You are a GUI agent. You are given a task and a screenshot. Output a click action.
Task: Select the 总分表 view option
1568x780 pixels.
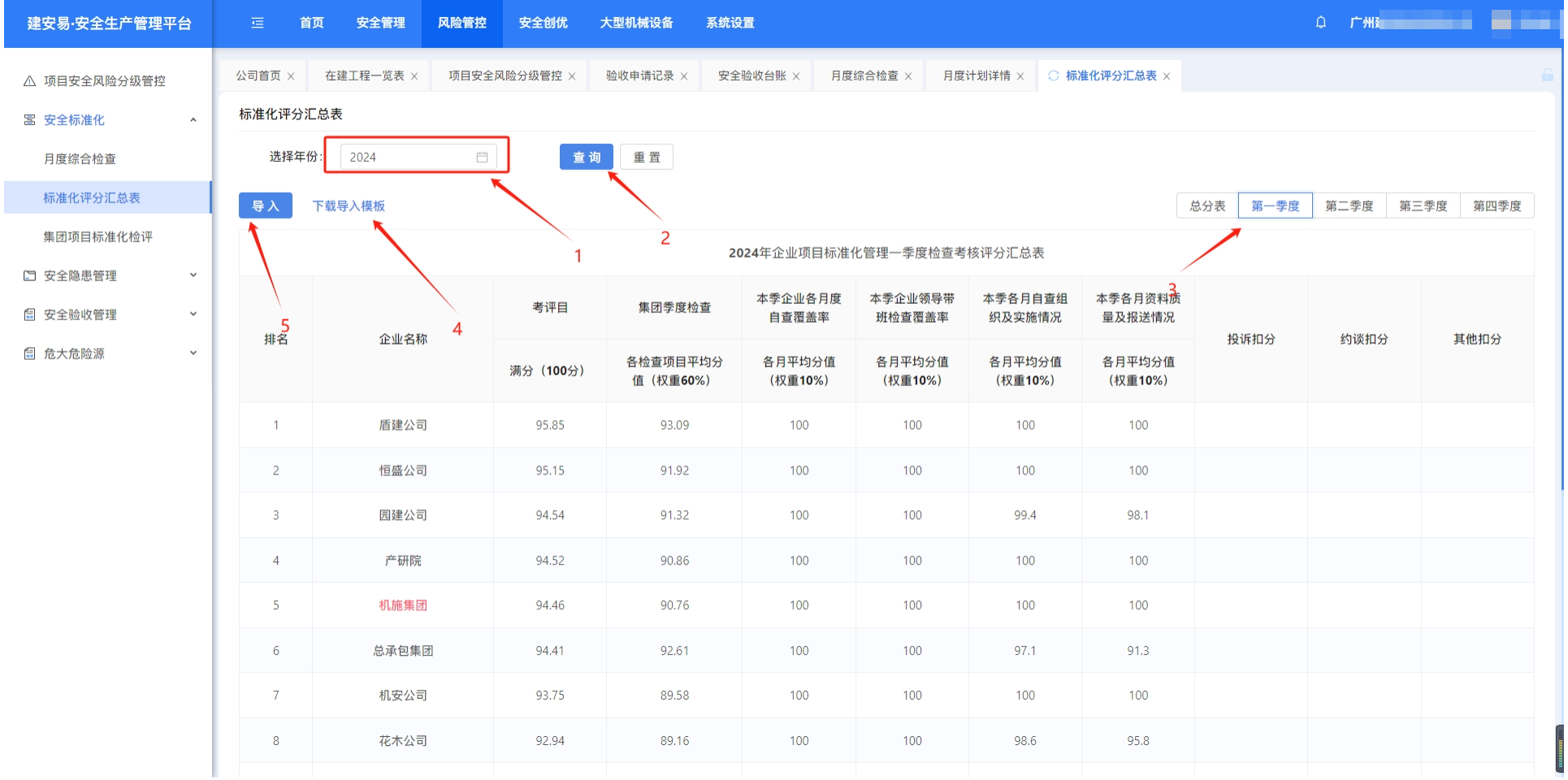[1206, 206]
